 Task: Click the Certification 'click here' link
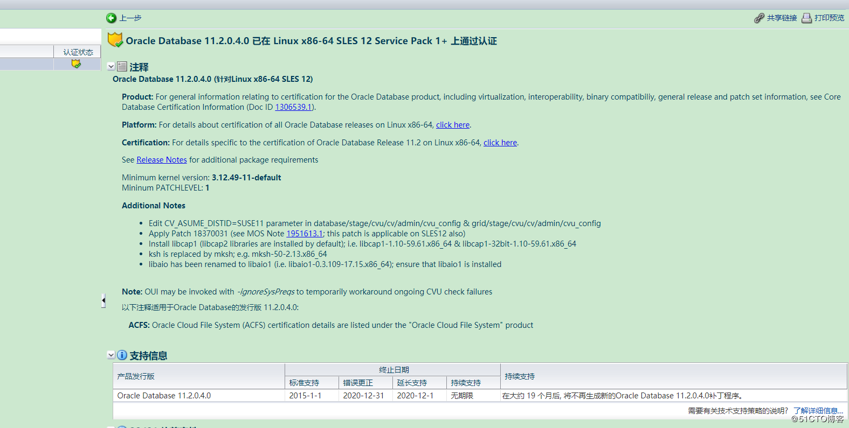[x=500, y=142]
